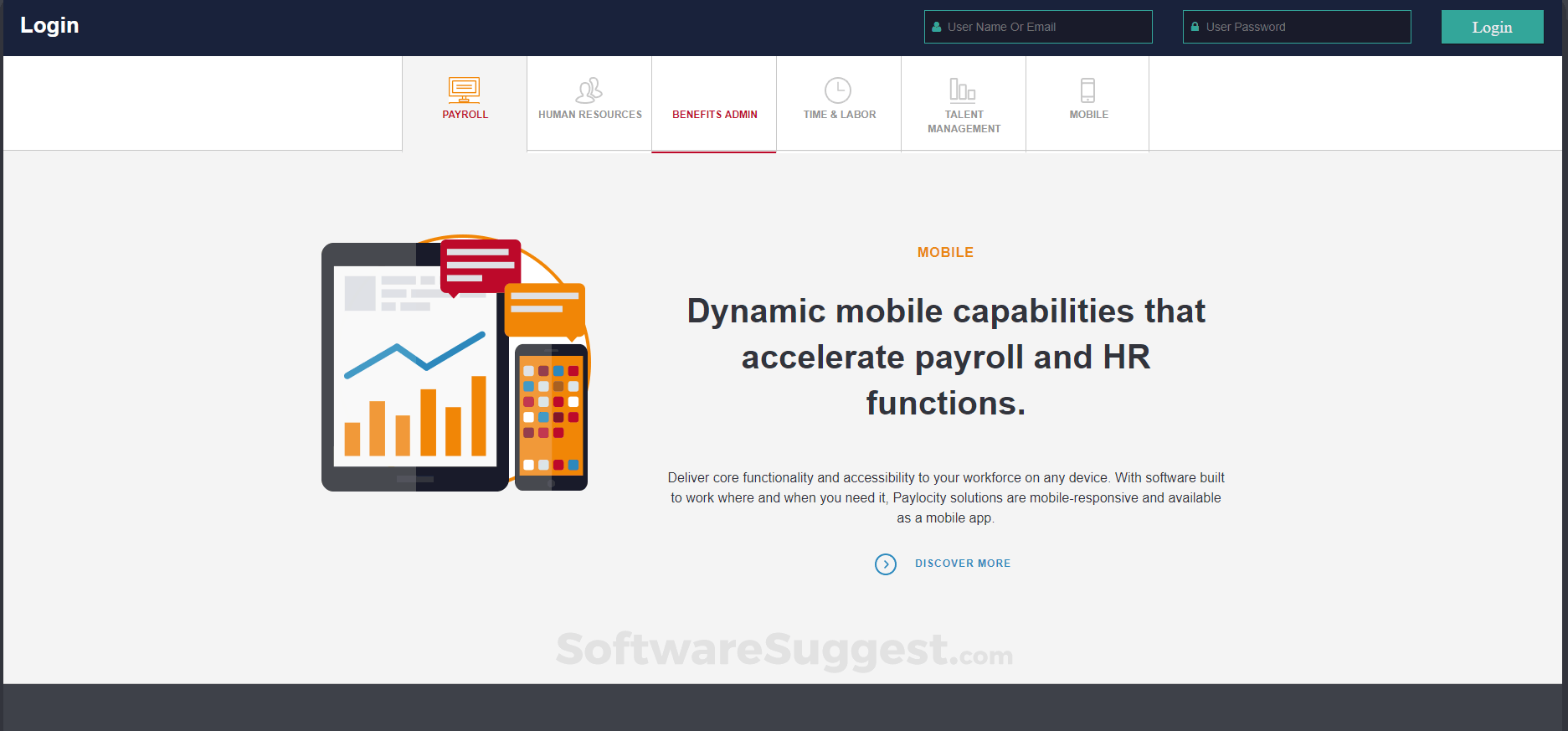Screen dimensions: 1568x731
Task: Click the Time & Labor clock icon
Action: (838, 90)
